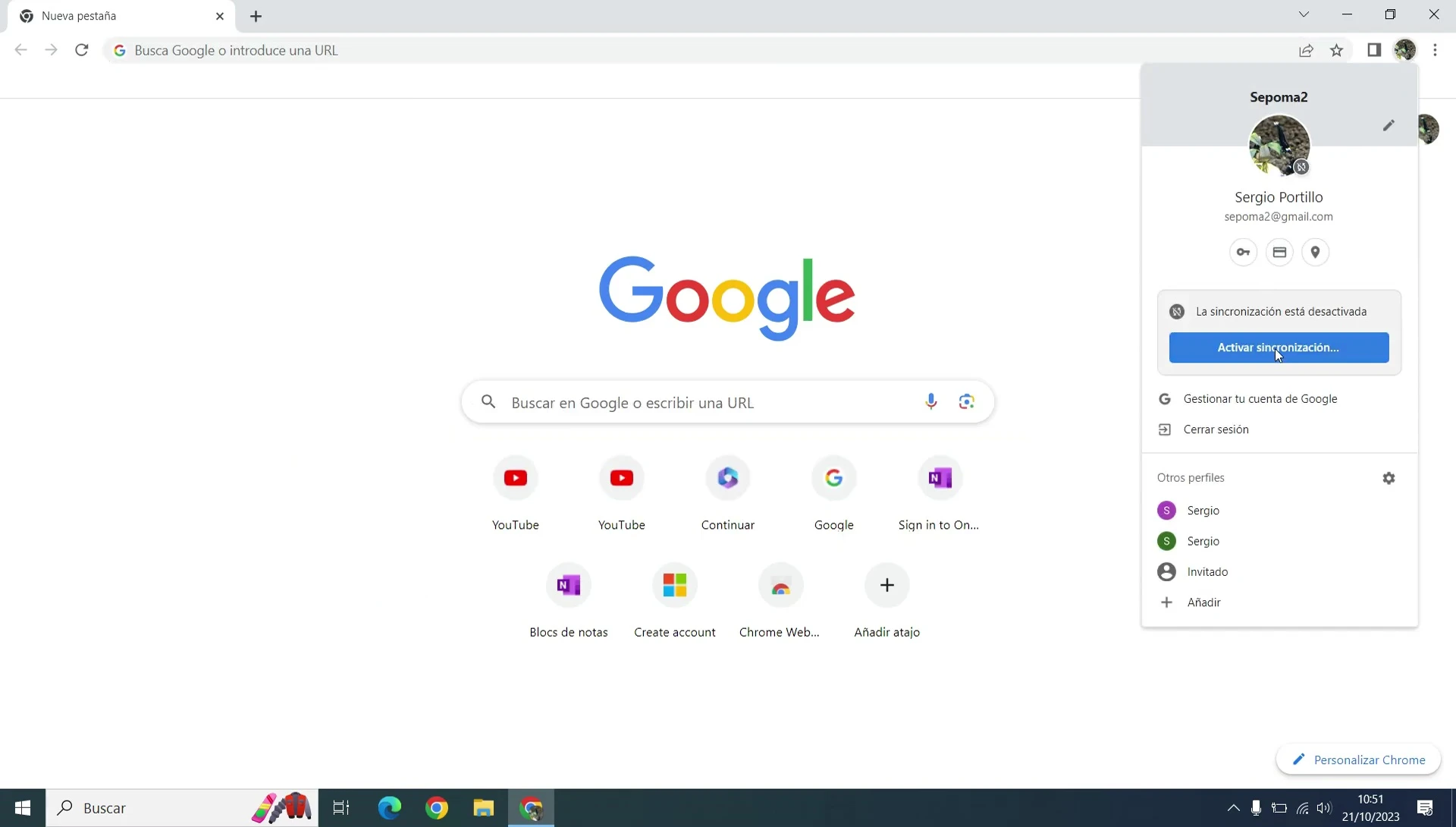Screen dimensions: 1456x827
Task: Launch Microsoft Edge from the taskbar
Action: (x=390, y=808)
